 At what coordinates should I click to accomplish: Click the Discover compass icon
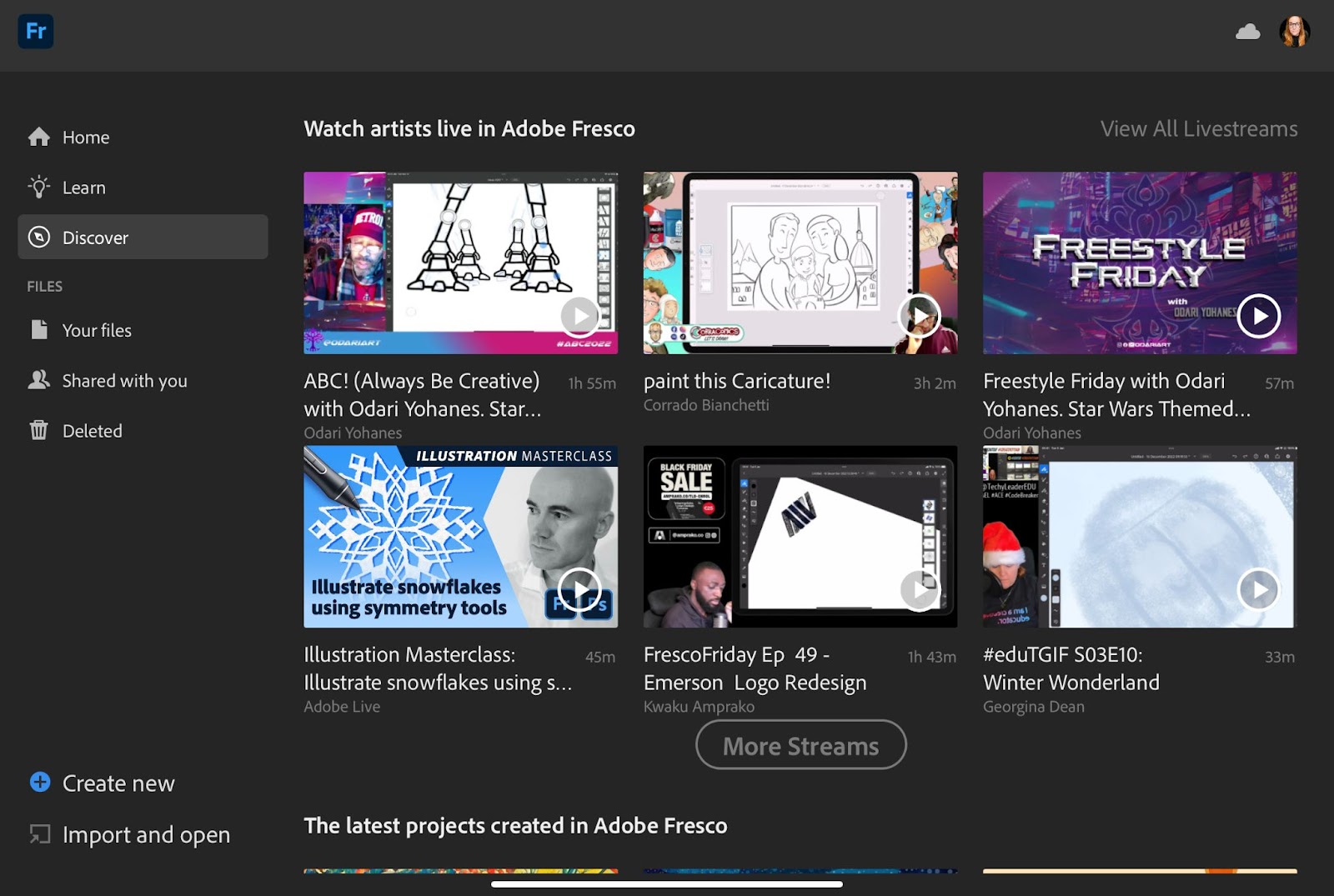click(x=39, y=238)
